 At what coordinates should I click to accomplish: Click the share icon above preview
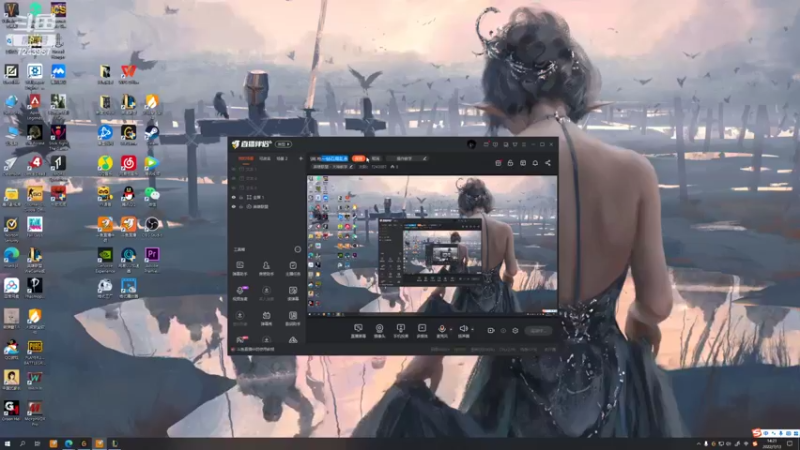pos(547,163)
